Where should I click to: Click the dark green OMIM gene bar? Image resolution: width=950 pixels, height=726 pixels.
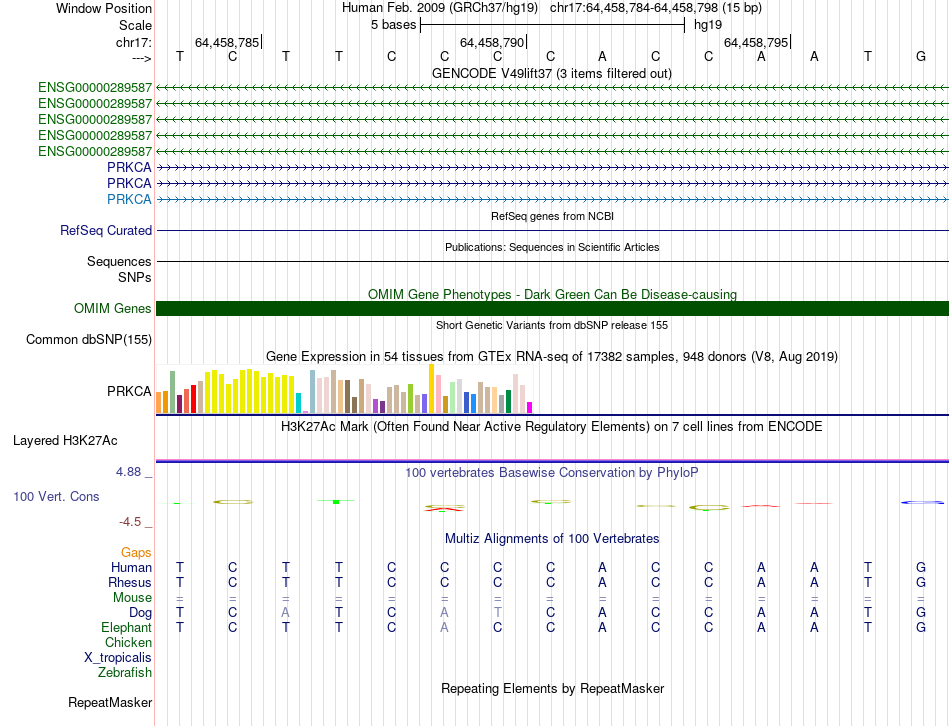(x=552, y=308)
